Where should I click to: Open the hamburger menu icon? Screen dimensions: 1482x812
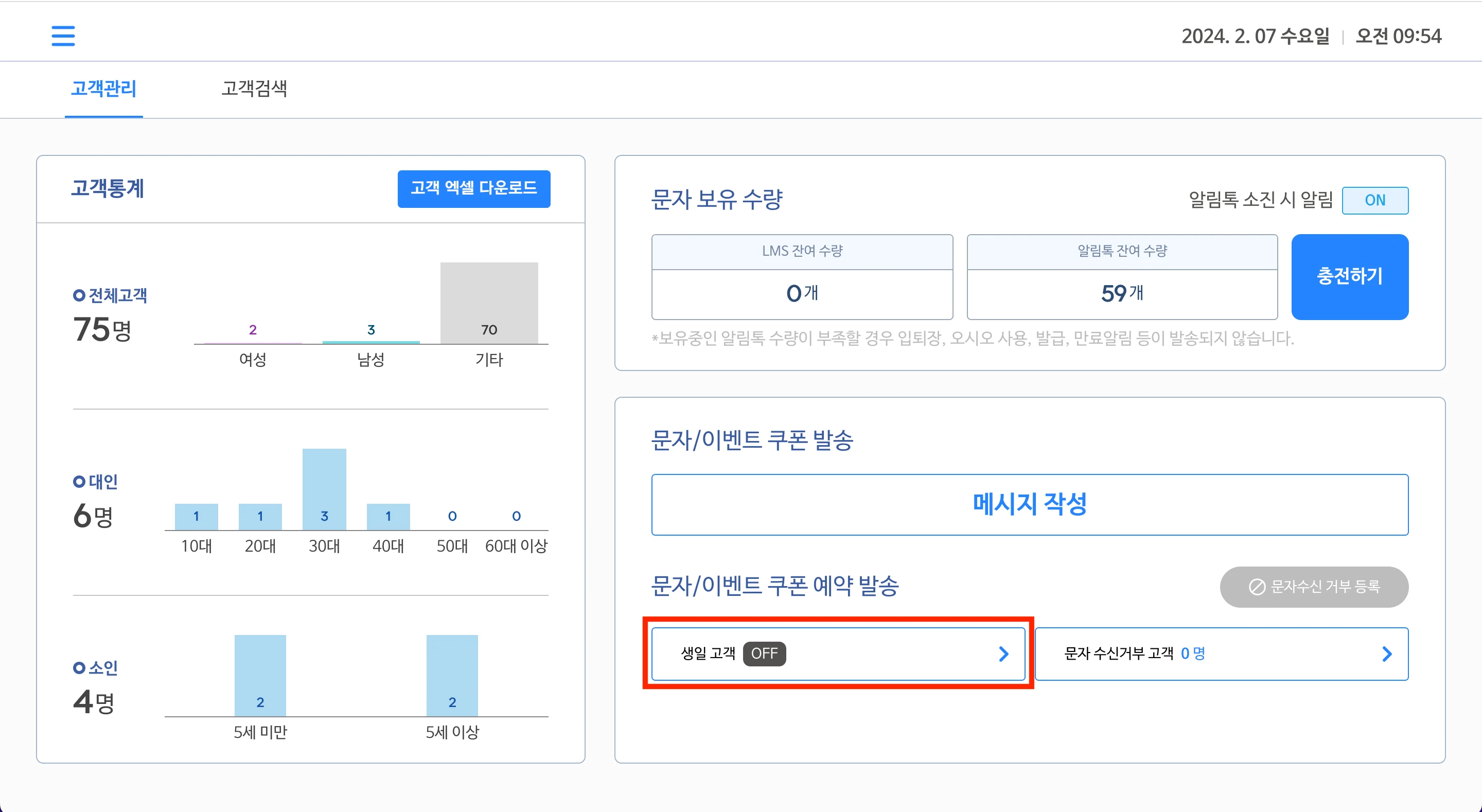click(63, 36)
